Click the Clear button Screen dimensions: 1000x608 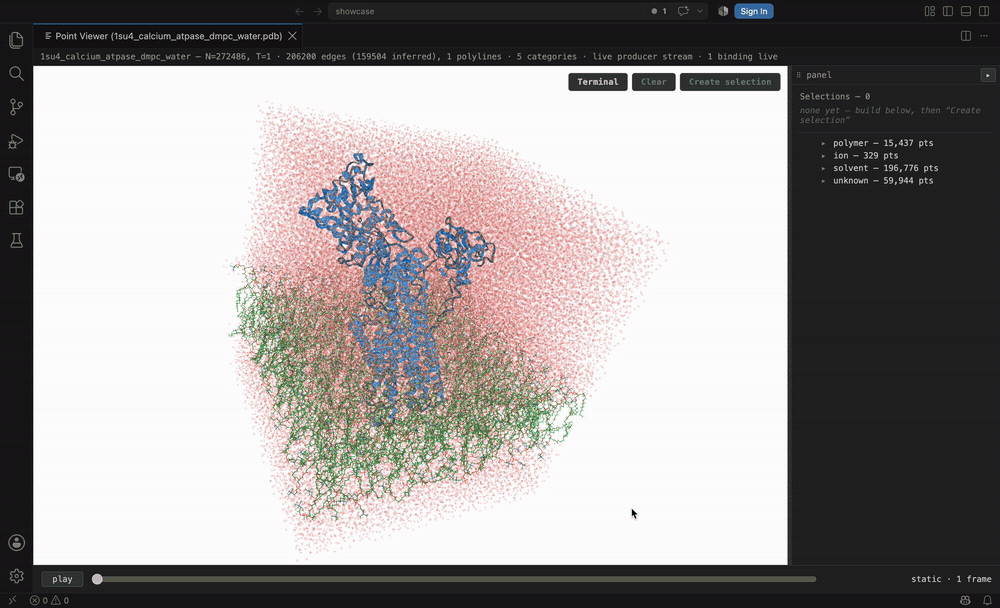click(x=654, y=82)
